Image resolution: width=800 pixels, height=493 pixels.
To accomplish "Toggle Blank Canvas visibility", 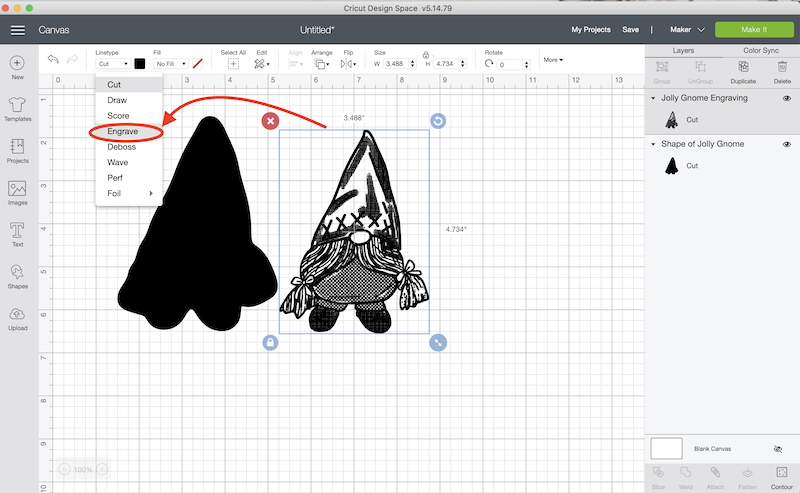I will point(778,449).
